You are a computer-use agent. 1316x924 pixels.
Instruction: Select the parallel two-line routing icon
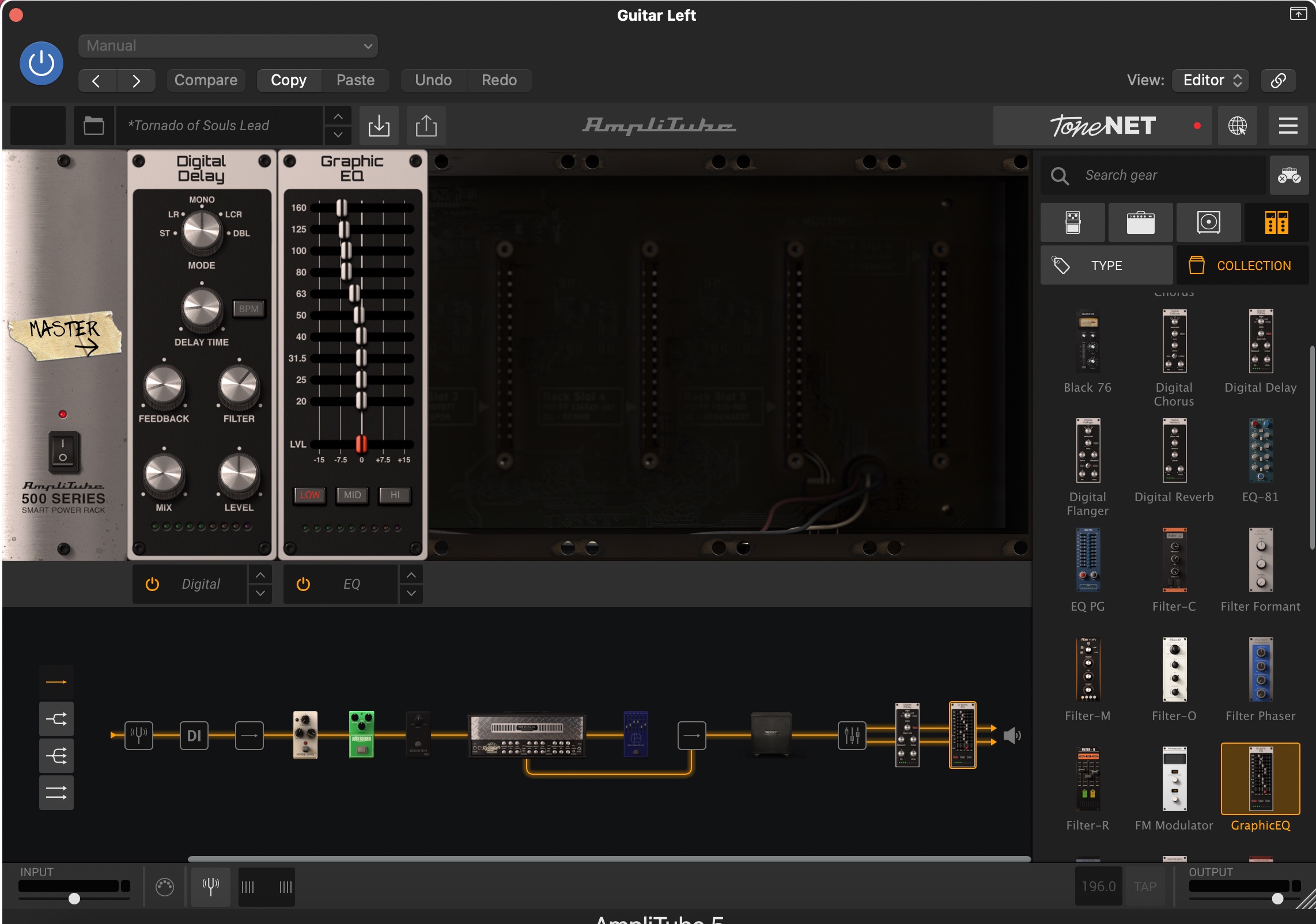pyautogui.click(x=56, y=793)
